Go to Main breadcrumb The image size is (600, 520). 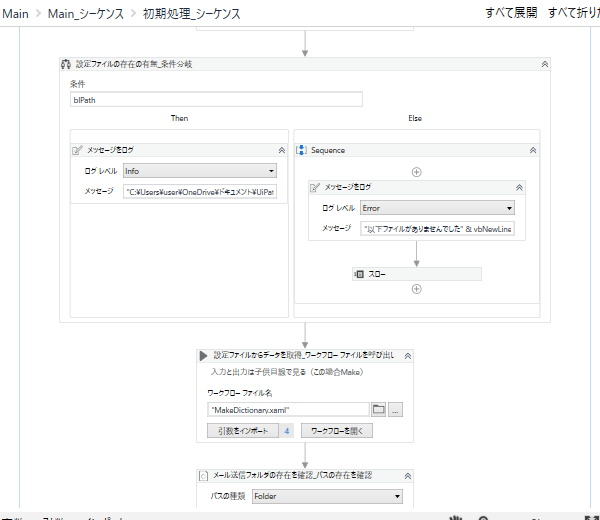(15, 14)
